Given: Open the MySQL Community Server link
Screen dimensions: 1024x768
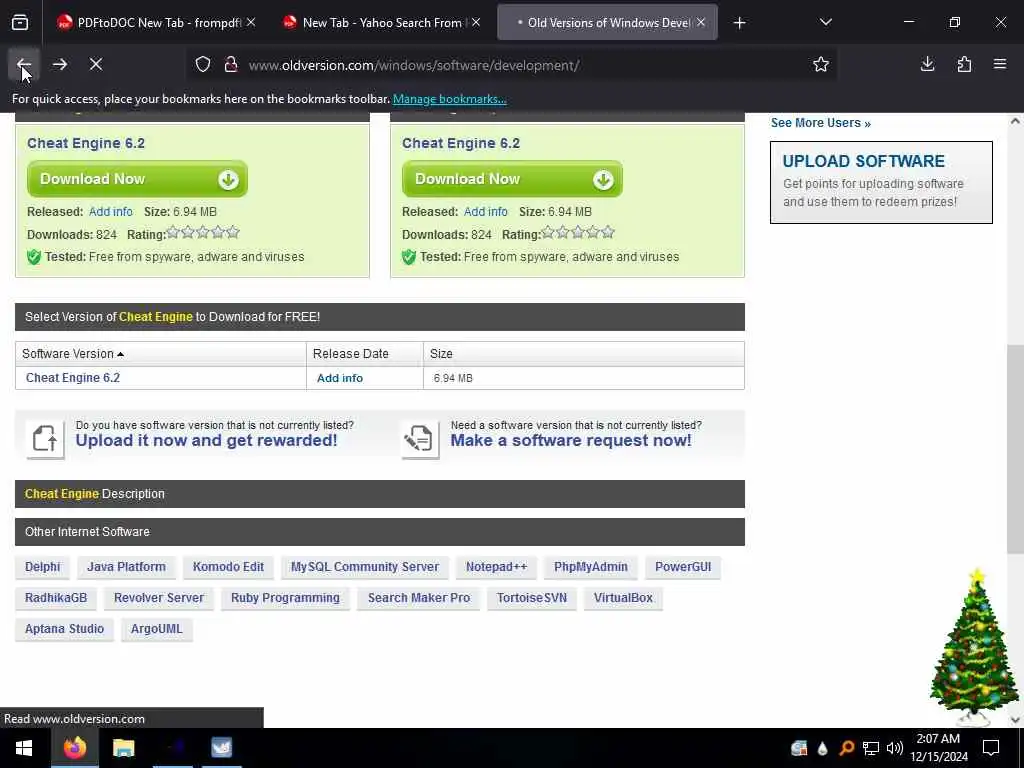Looking at the screenshot, I should pyautogui.click(x=364, y=567).
